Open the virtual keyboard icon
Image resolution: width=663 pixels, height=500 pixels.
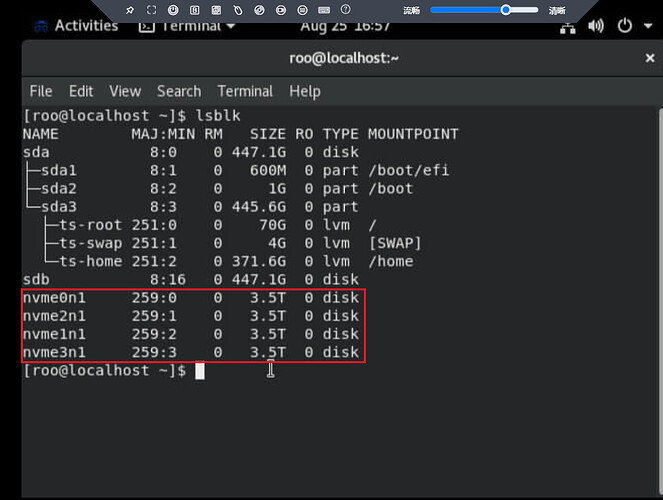(323, 10)
